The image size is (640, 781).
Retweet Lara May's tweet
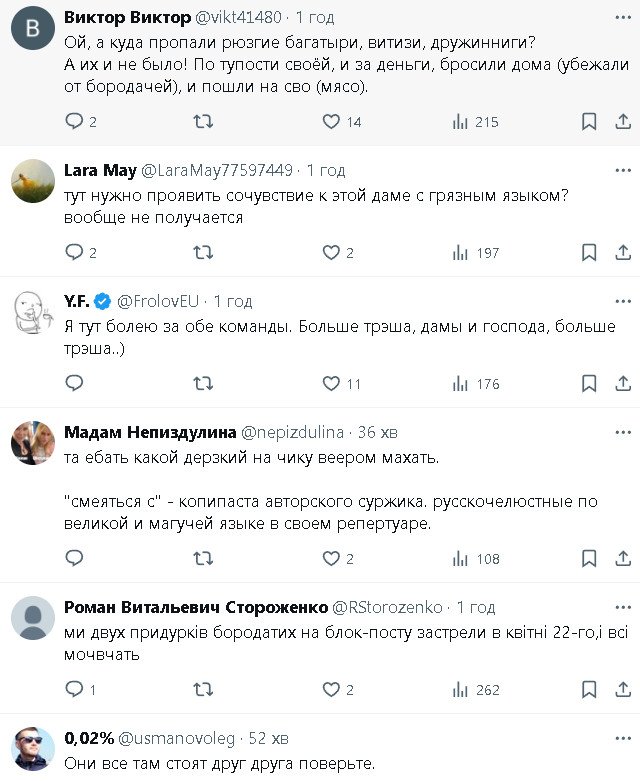tap(203, 253)
